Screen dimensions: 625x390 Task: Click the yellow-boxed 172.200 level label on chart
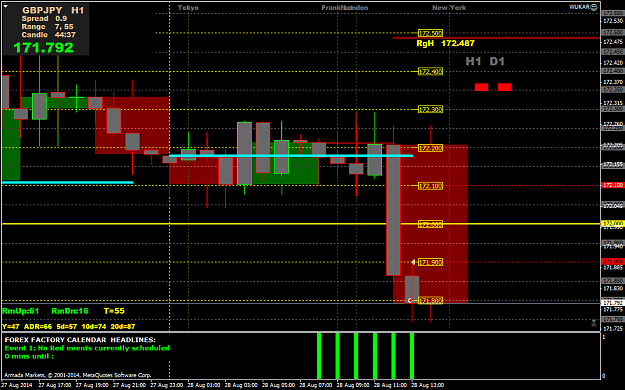coord(430,148)
